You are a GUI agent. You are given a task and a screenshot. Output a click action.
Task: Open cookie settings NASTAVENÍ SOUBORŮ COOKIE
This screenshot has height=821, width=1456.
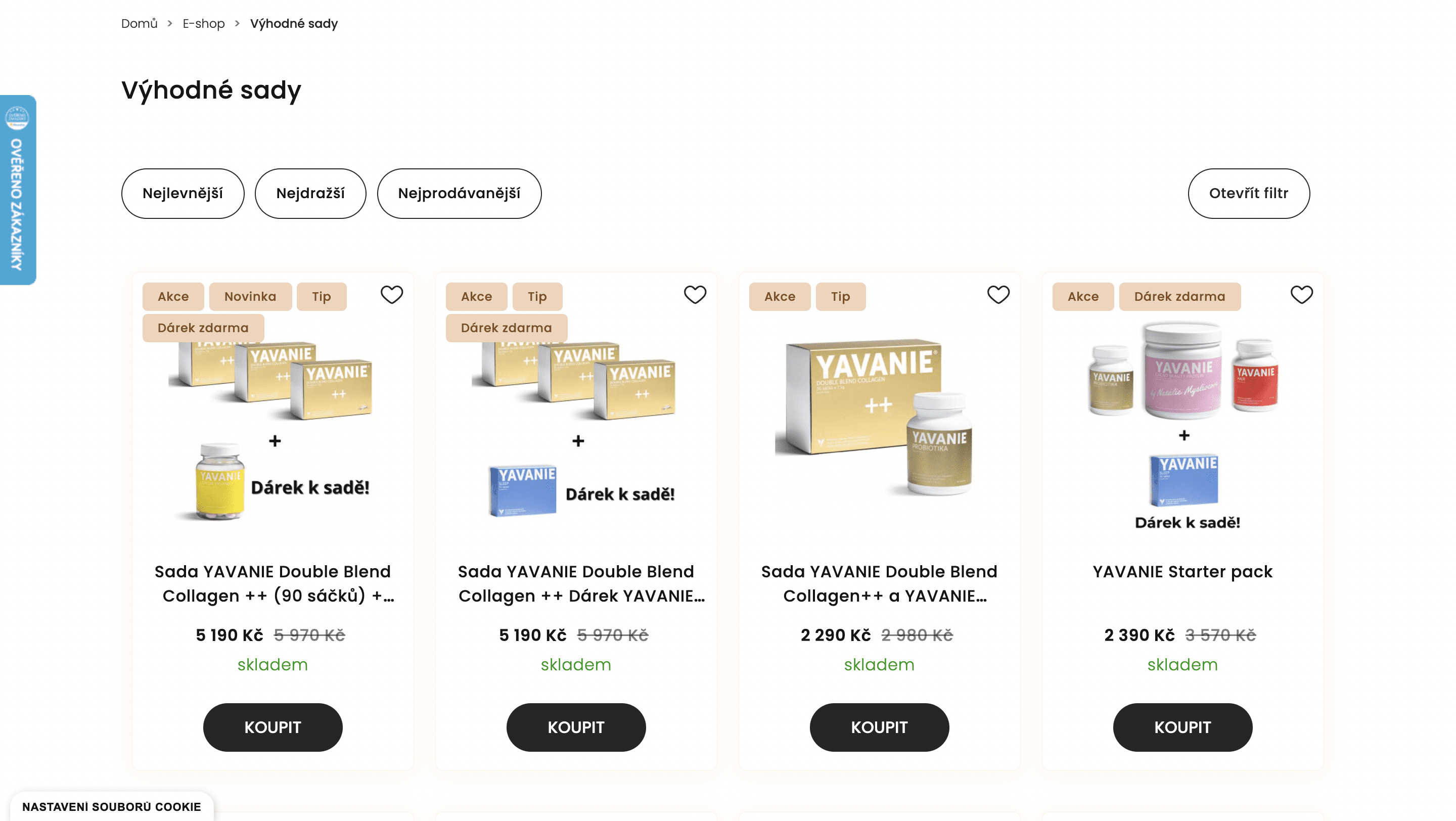111,806
